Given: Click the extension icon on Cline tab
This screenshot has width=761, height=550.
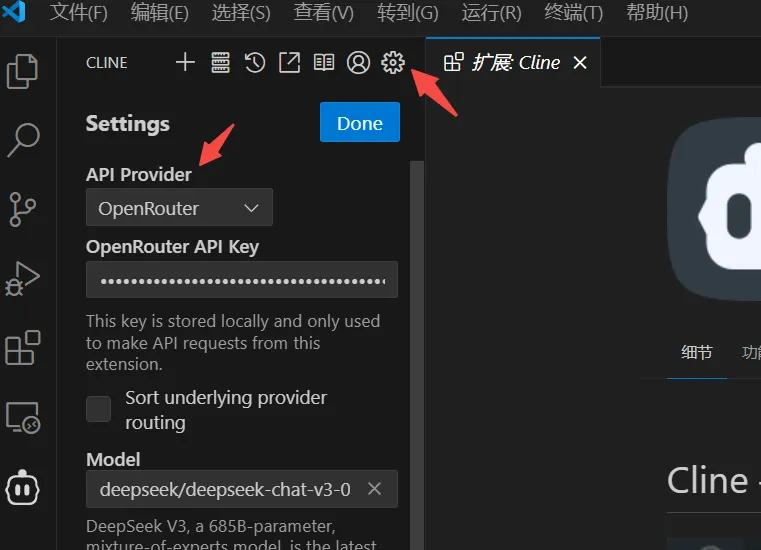Looking at the screenshot, I should (454, 62).
